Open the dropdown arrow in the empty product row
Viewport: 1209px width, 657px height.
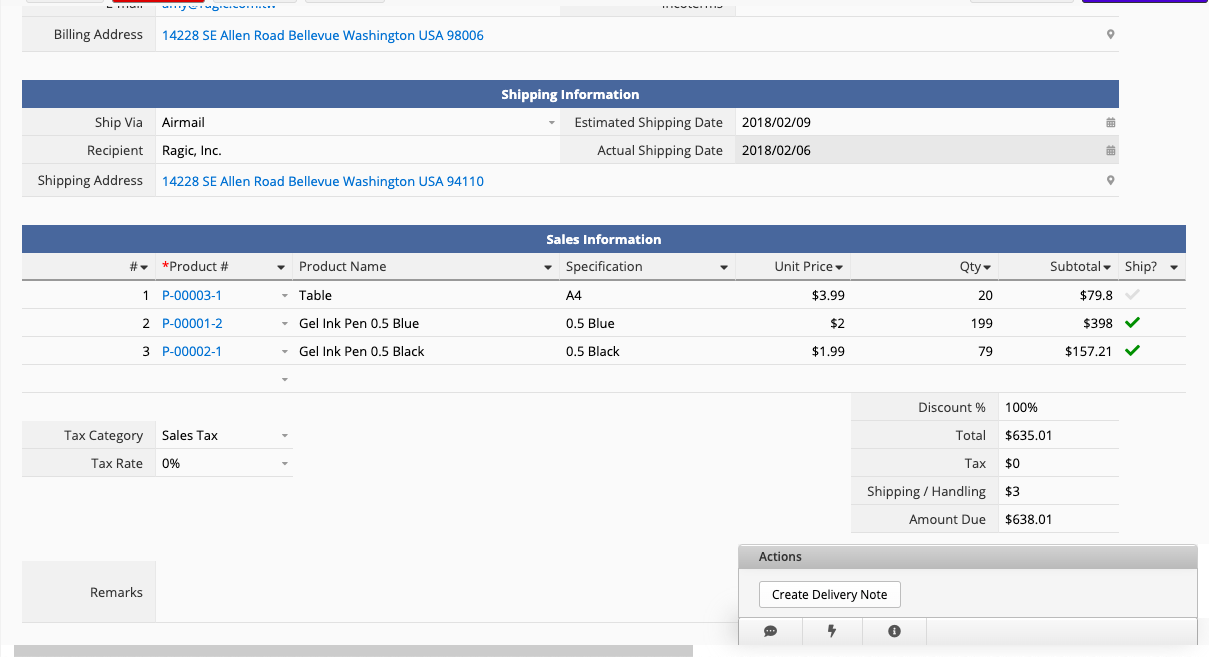pos(285,380)
